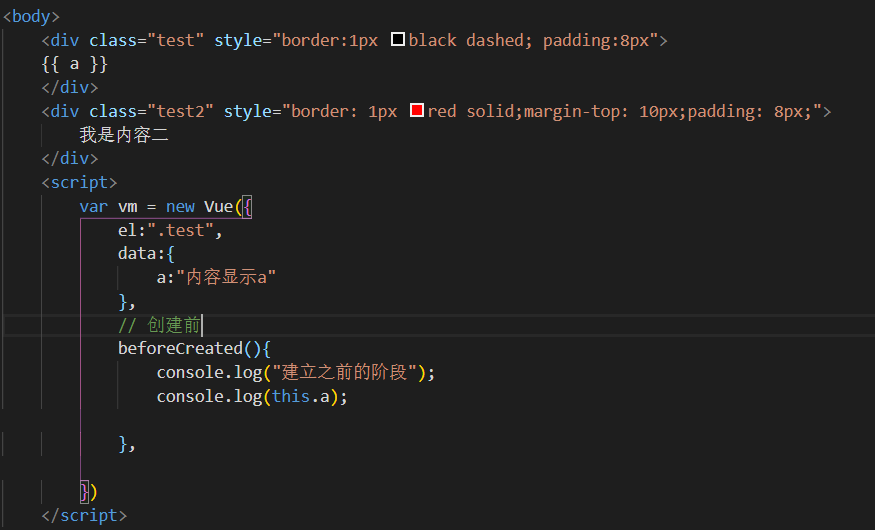
Task: Click the {{ a }} template expression
Action: click(74, 64)
